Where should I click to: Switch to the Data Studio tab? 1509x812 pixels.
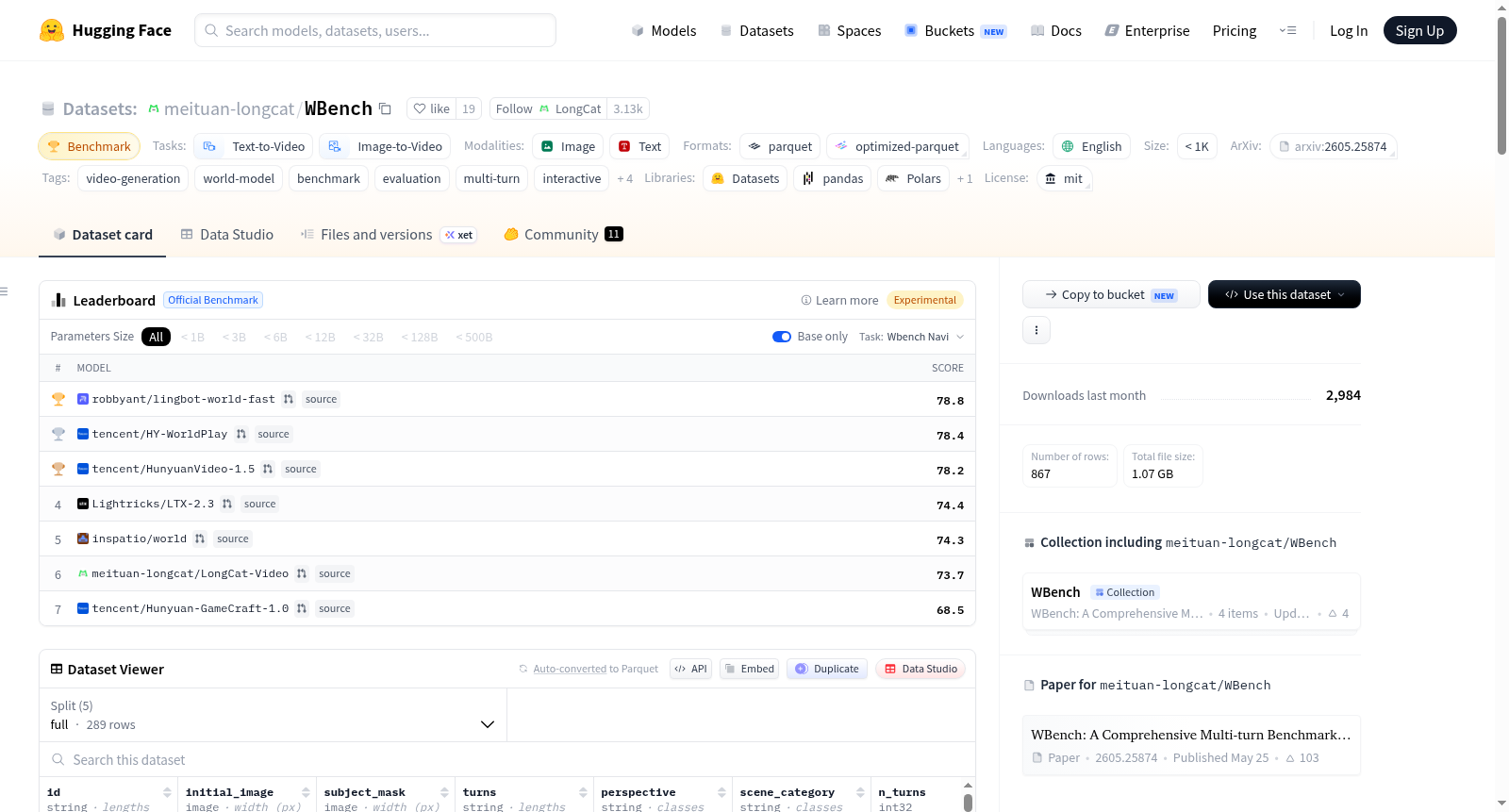[227, 235]
